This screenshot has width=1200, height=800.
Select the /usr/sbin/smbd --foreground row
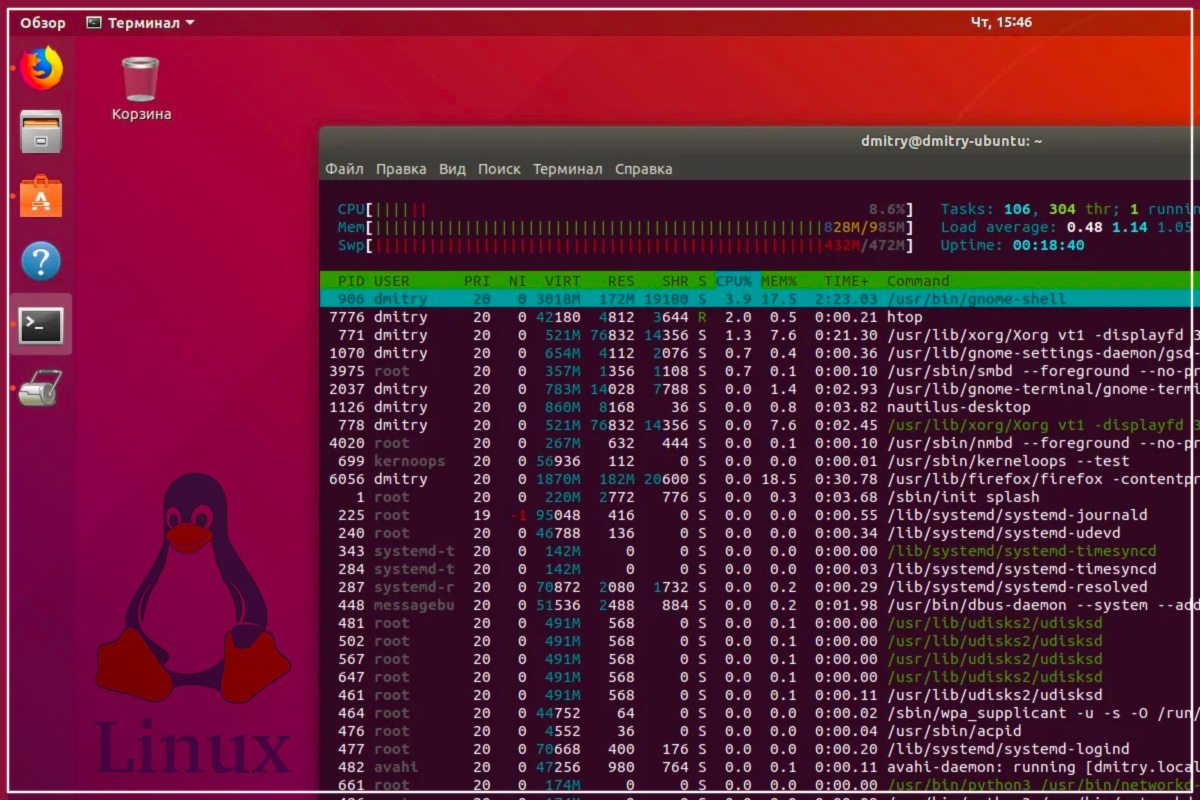pos(760,371)
